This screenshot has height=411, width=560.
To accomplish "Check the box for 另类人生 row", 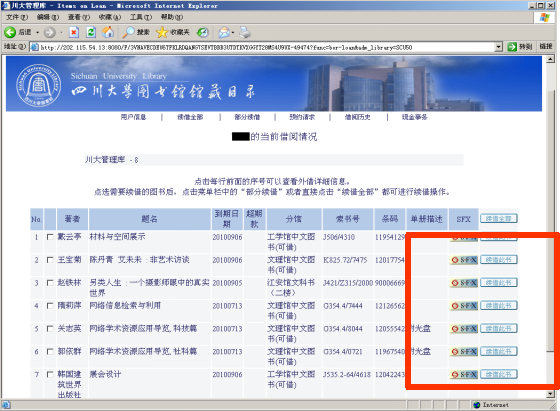I will [50, 283].
